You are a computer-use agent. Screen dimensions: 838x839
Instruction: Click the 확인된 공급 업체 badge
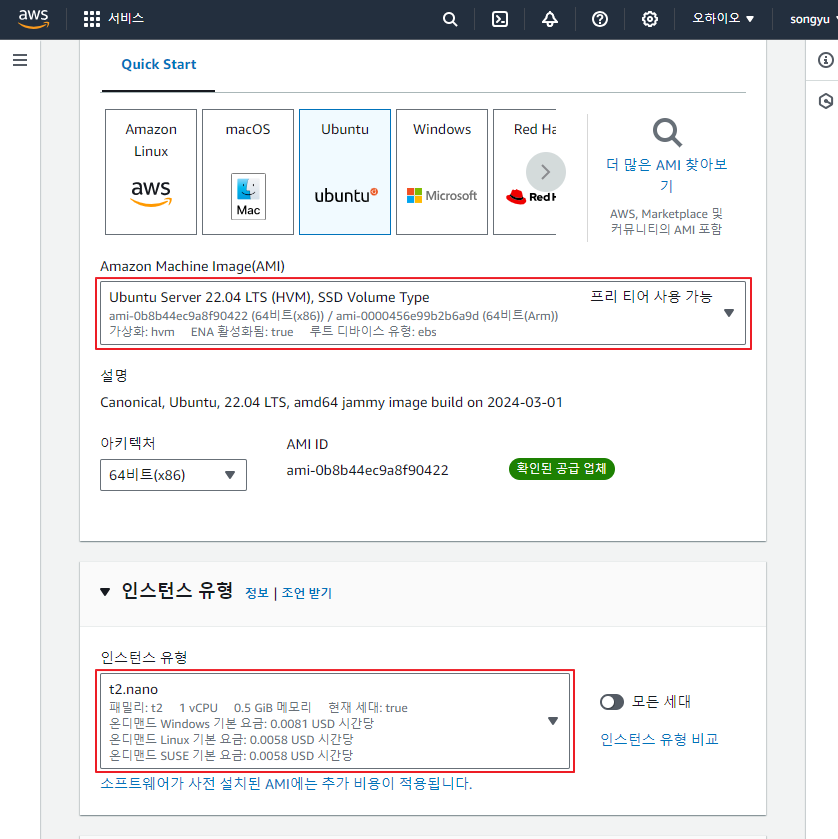(x=561, y=469)
